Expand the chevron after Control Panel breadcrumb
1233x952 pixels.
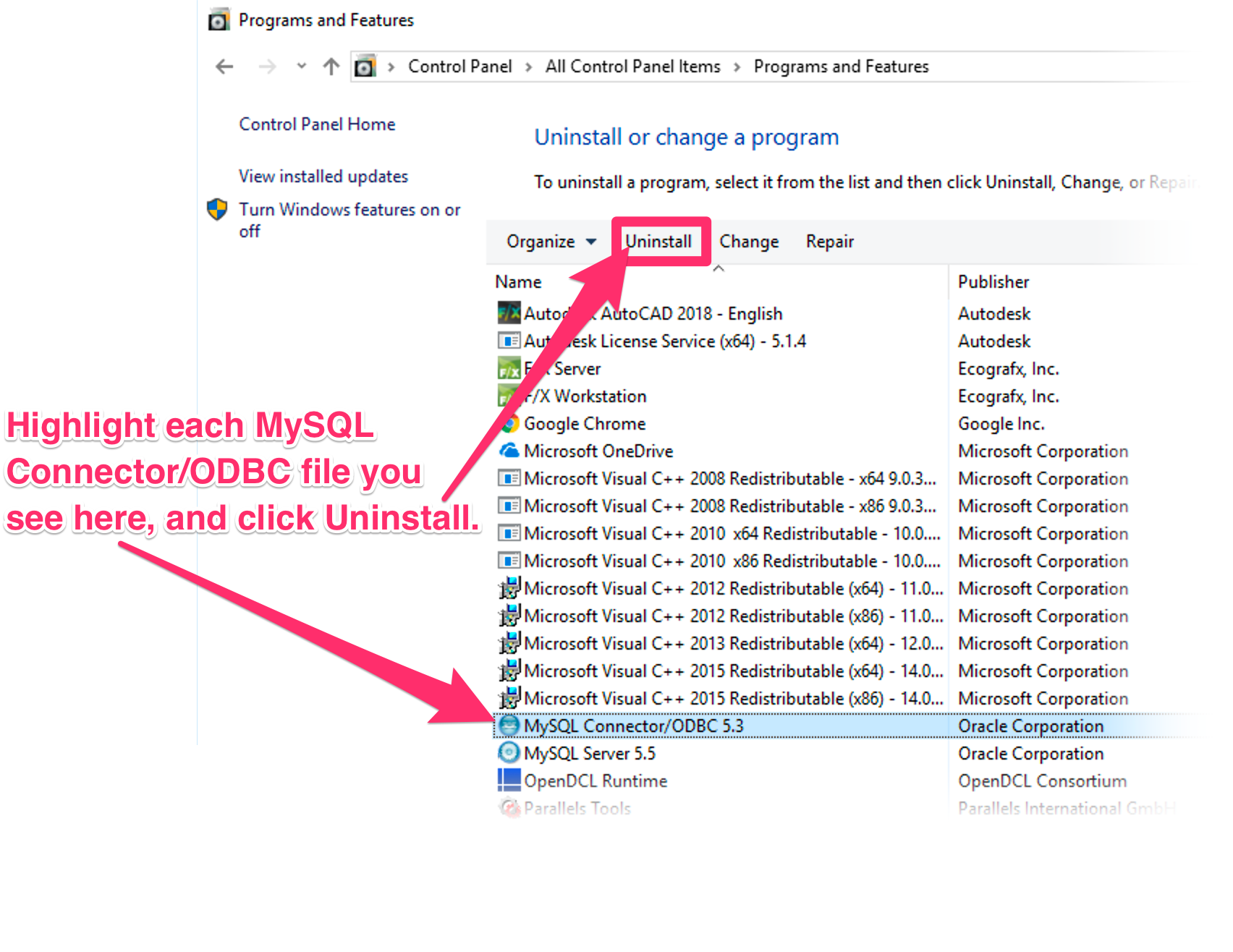(x=529, y=67)
